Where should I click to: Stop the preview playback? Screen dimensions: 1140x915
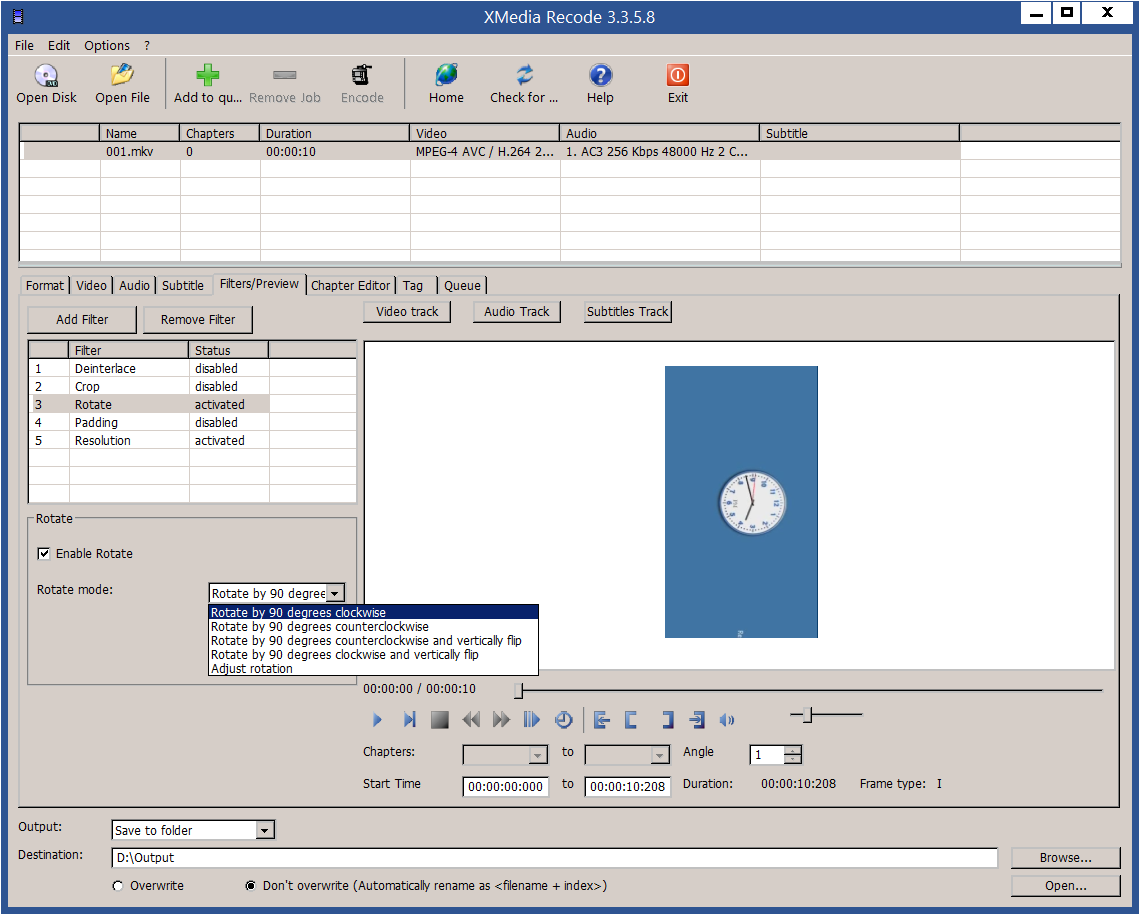[440, 720]
